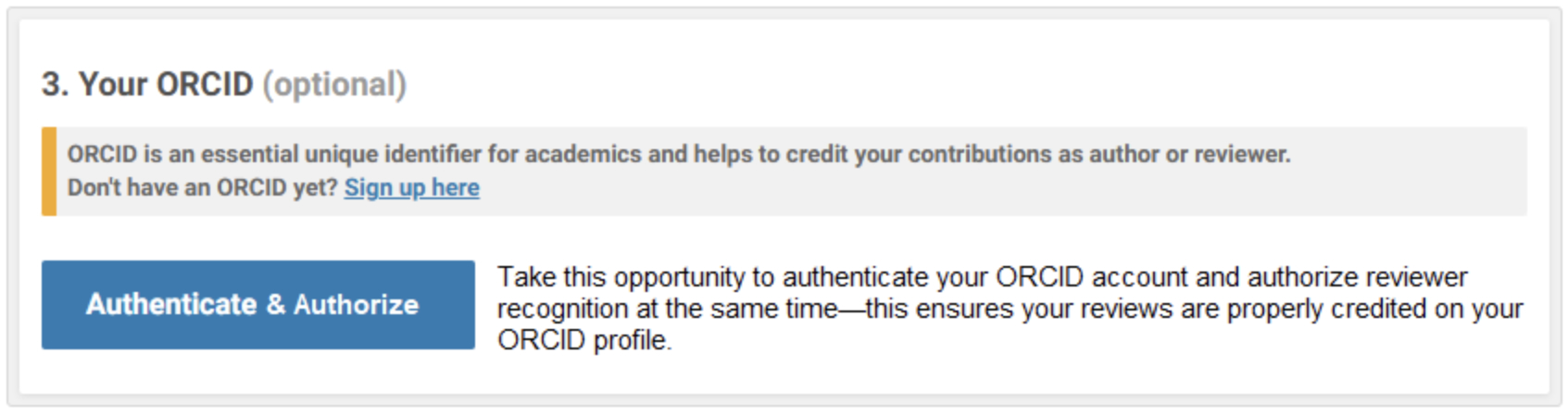Click the Your ORCID section heading
This screenshot has height=418, width=1568.
[166, 84]
